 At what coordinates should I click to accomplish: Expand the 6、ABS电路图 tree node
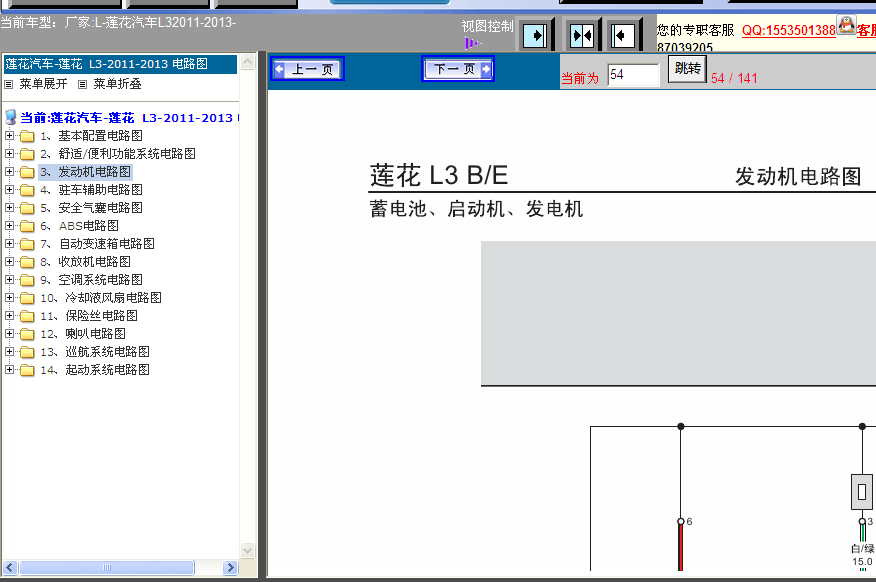9,225
